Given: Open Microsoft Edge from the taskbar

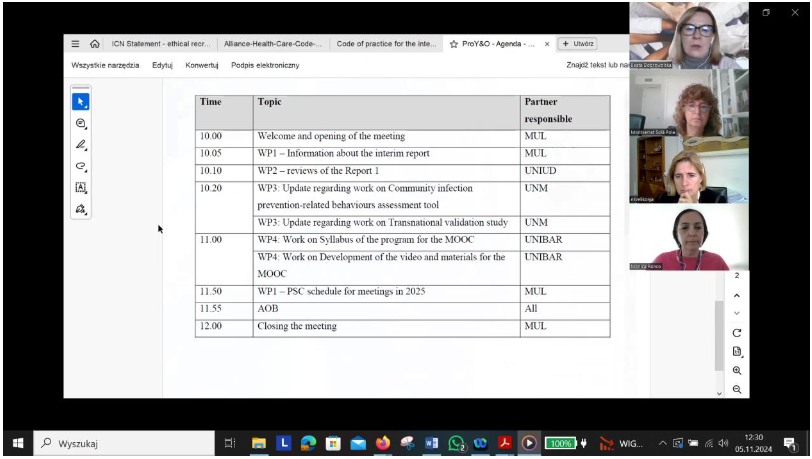Looking at the screenshot, I should 308,443.
